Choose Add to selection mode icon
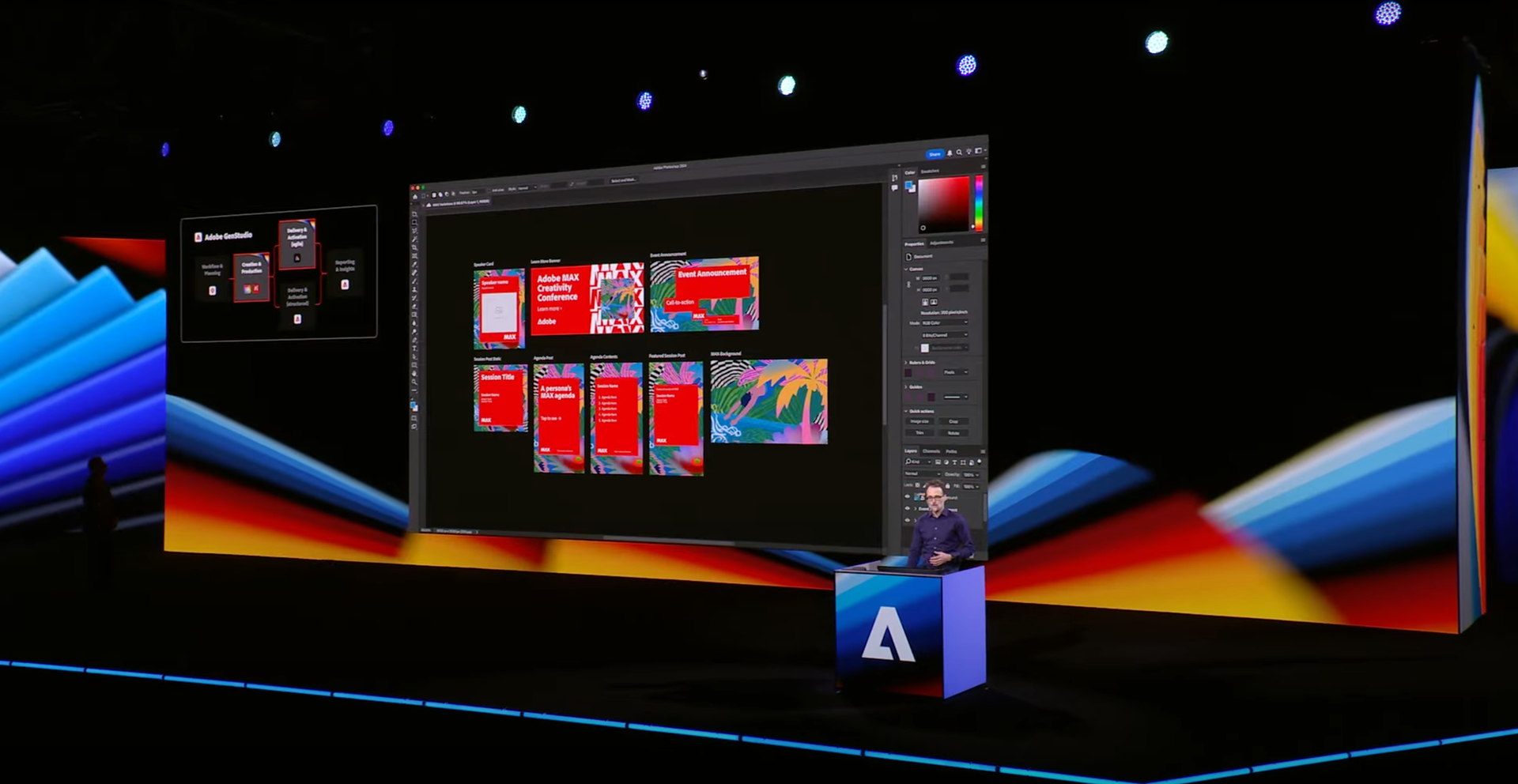This screenshot has height=784, width=1518. [440, 194]
